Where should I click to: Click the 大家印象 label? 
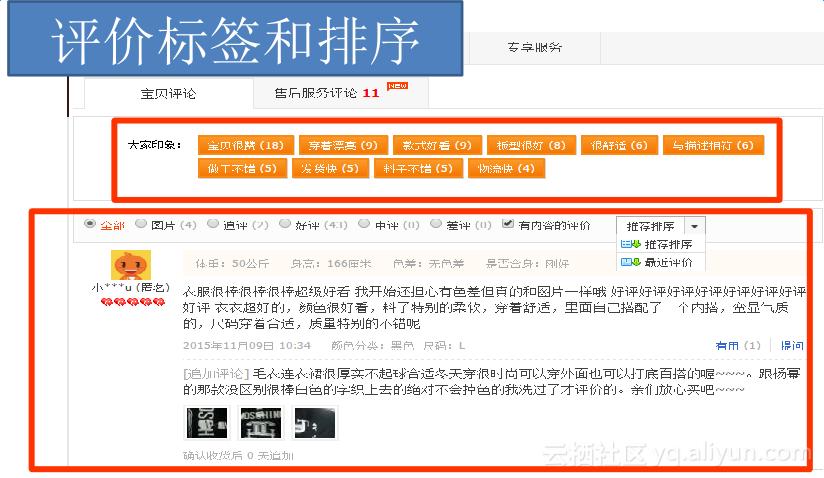(154, 144)
